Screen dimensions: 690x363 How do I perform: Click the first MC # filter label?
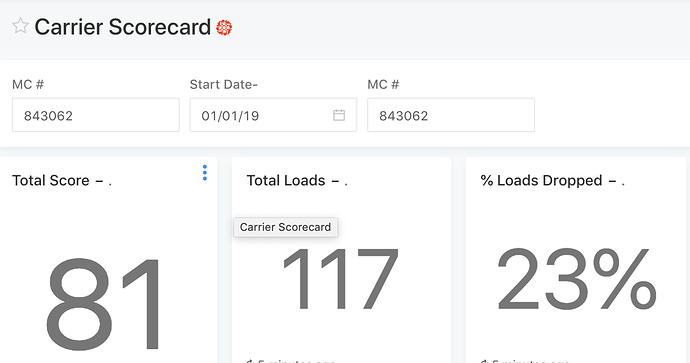click(x=28, y=84)
